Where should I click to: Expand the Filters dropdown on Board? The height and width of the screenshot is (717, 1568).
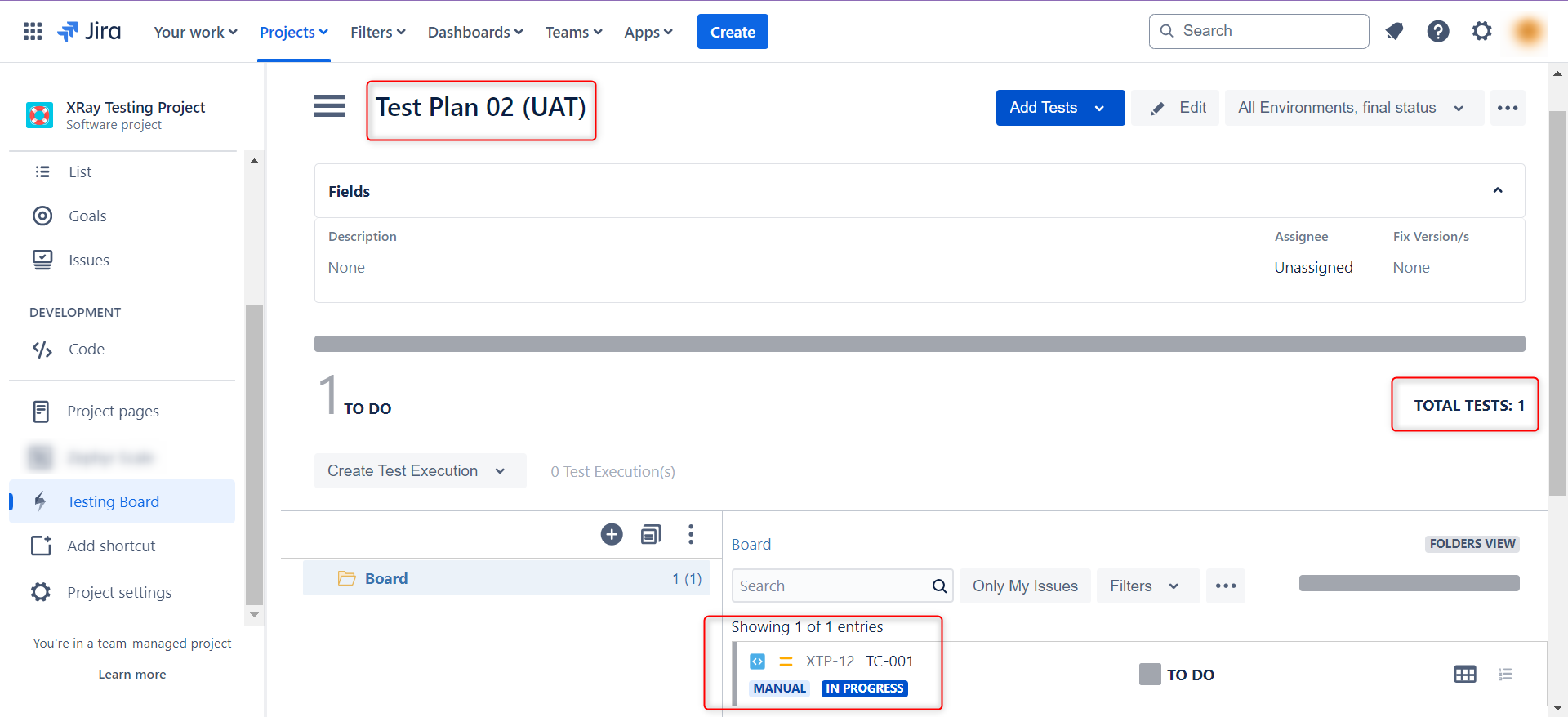[1145, 586]
